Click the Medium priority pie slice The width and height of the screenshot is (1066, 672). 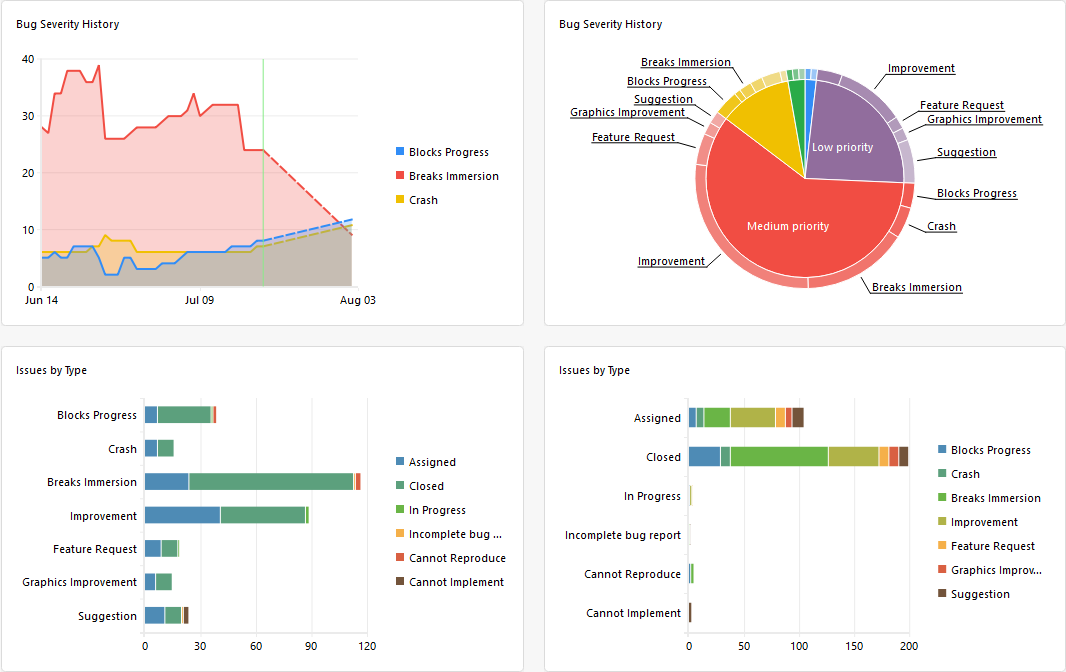click(x=788, y=226)
